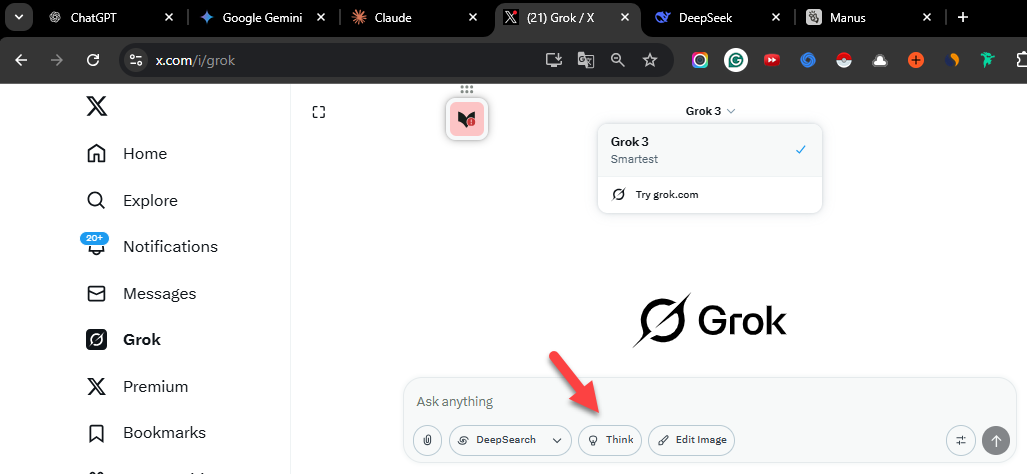Image resolution: width=1027 pixels, height=474 pixels.
Task: Open the Grok 3 model selector
Action: click(711, 111)
